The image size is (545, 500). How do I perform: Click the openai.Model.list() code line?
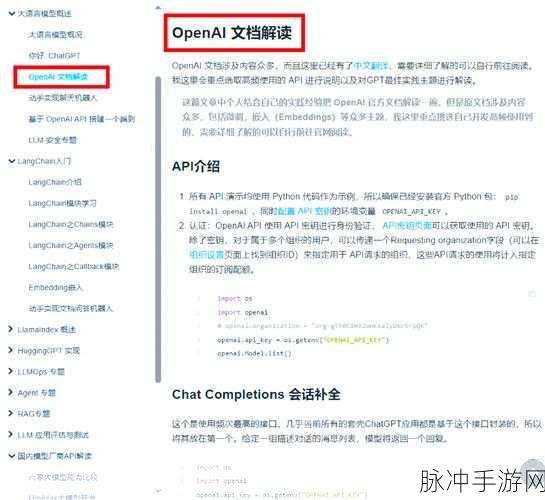254,353
